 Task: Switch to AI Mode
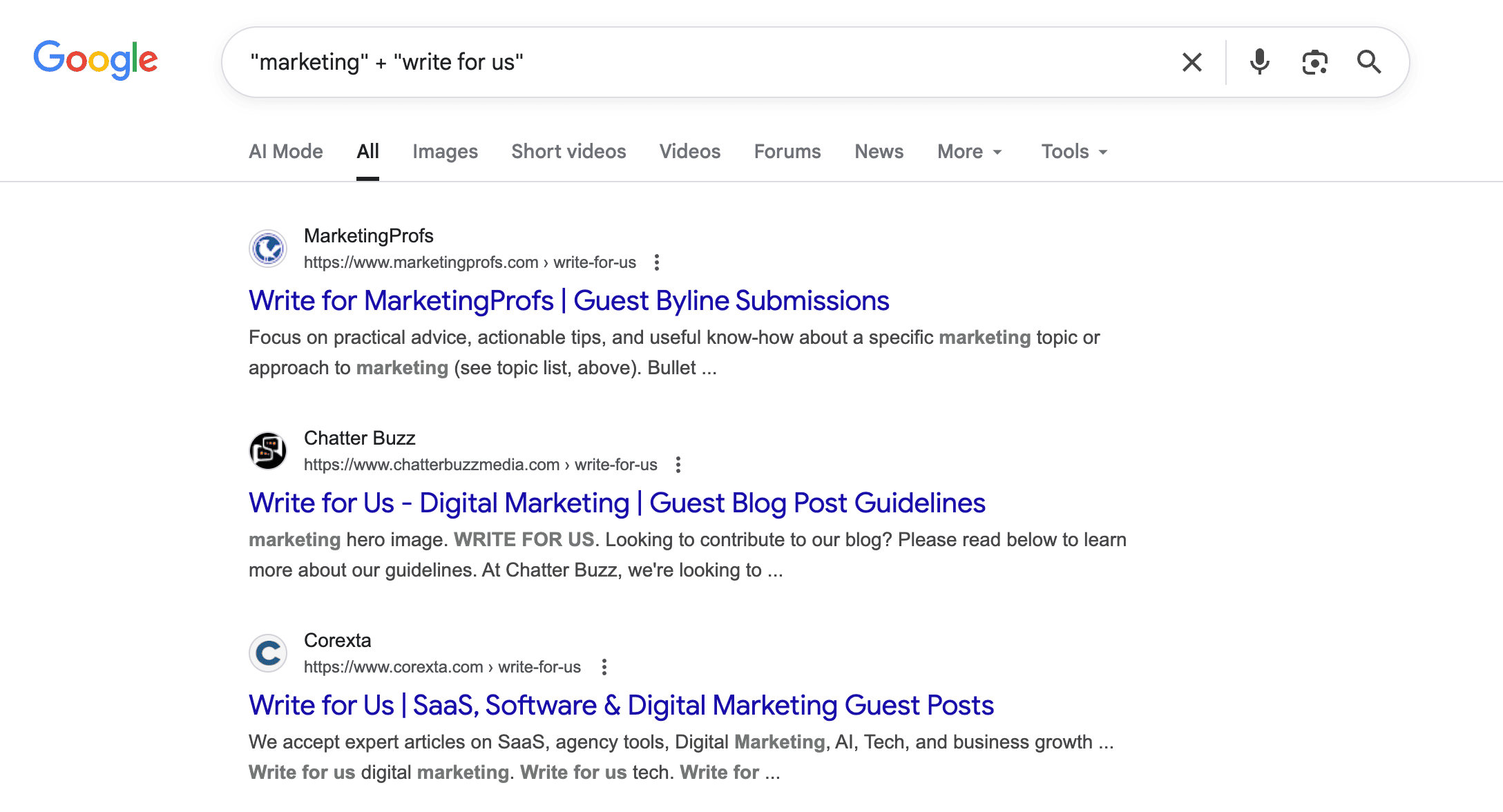(285, 151)
